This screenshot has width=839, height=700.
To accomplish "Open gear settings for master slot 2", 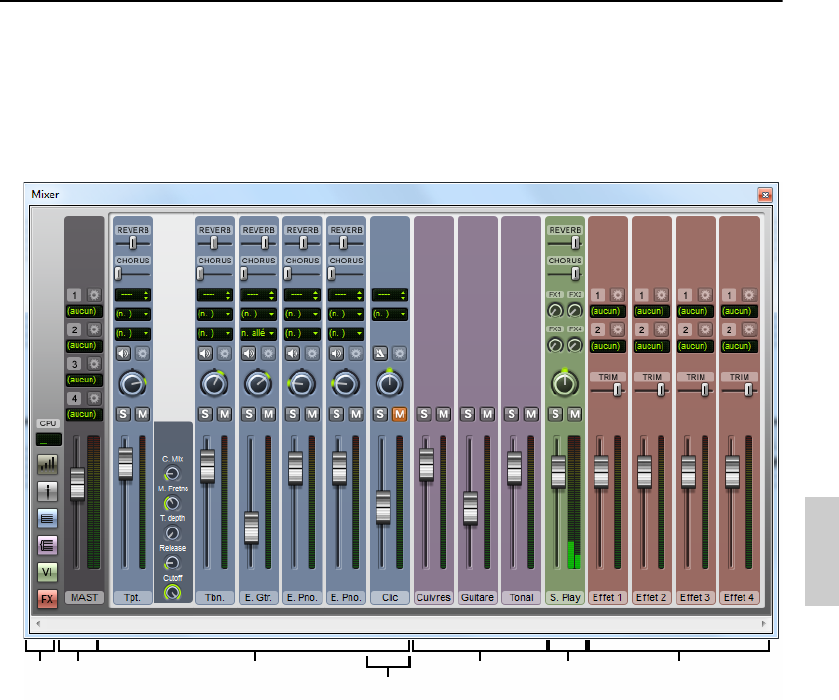I will [94, 330].
